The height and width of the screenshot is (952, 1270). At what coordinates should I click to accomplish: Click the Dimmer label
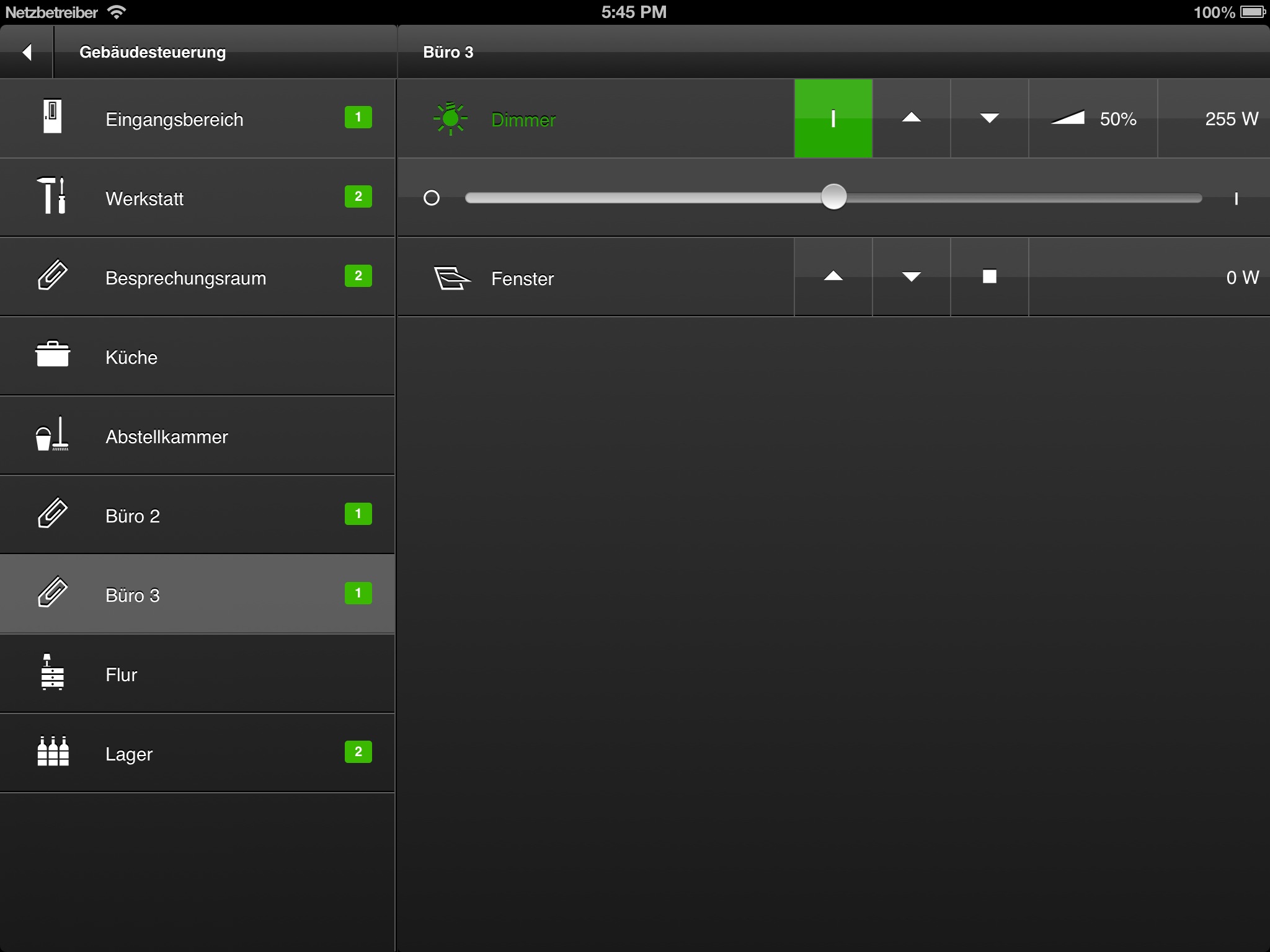(523, 120)
